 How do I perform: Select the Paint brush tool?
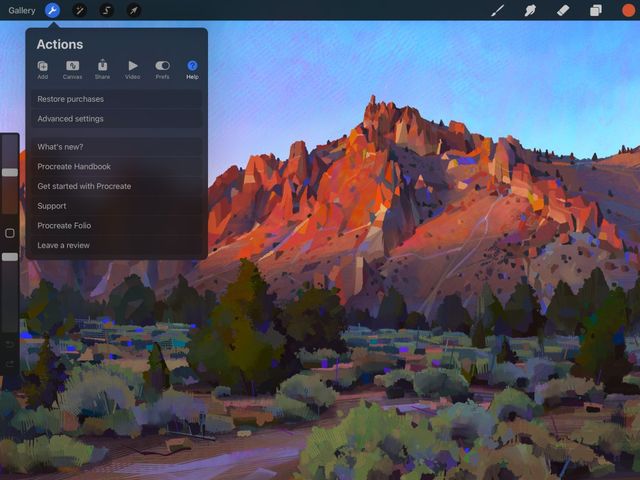(x=498, y=10)
